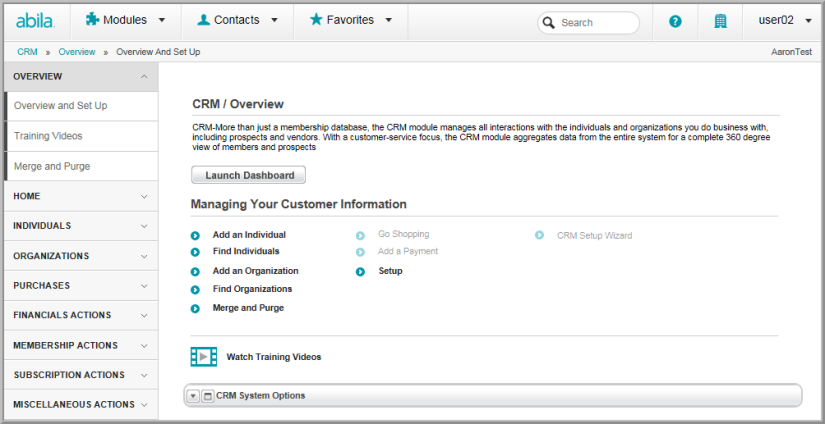Click the Add a Payment link

point(408,251)
